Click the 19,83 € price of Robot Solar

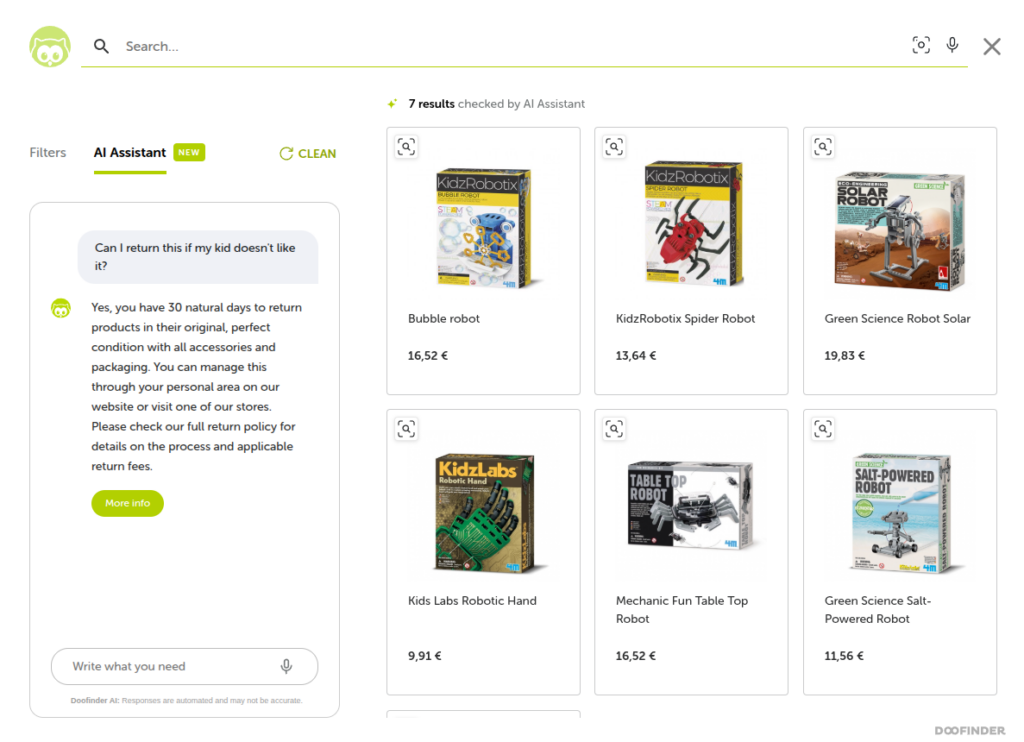click(844, 356)
